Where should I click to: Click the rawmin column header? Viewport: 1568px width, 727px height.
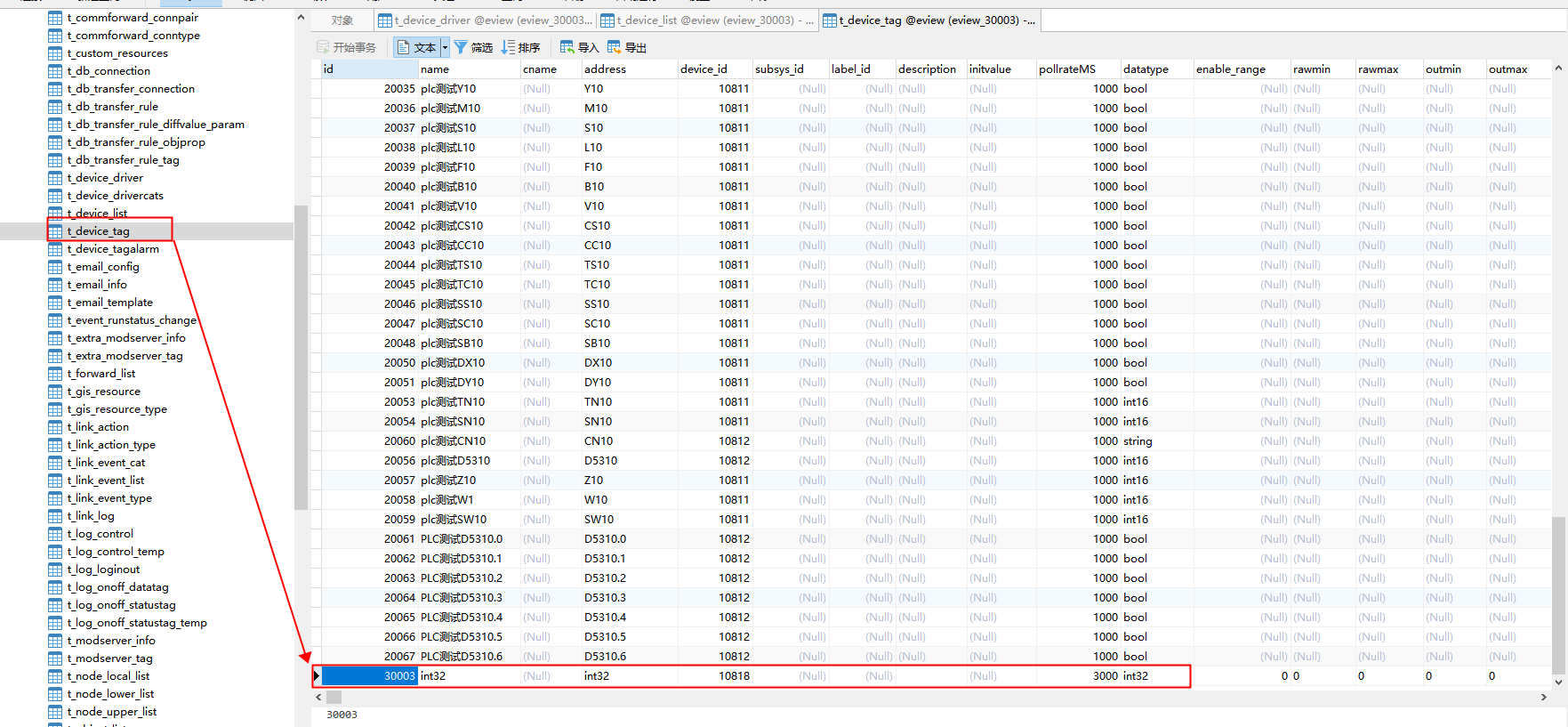[1323, 69]
